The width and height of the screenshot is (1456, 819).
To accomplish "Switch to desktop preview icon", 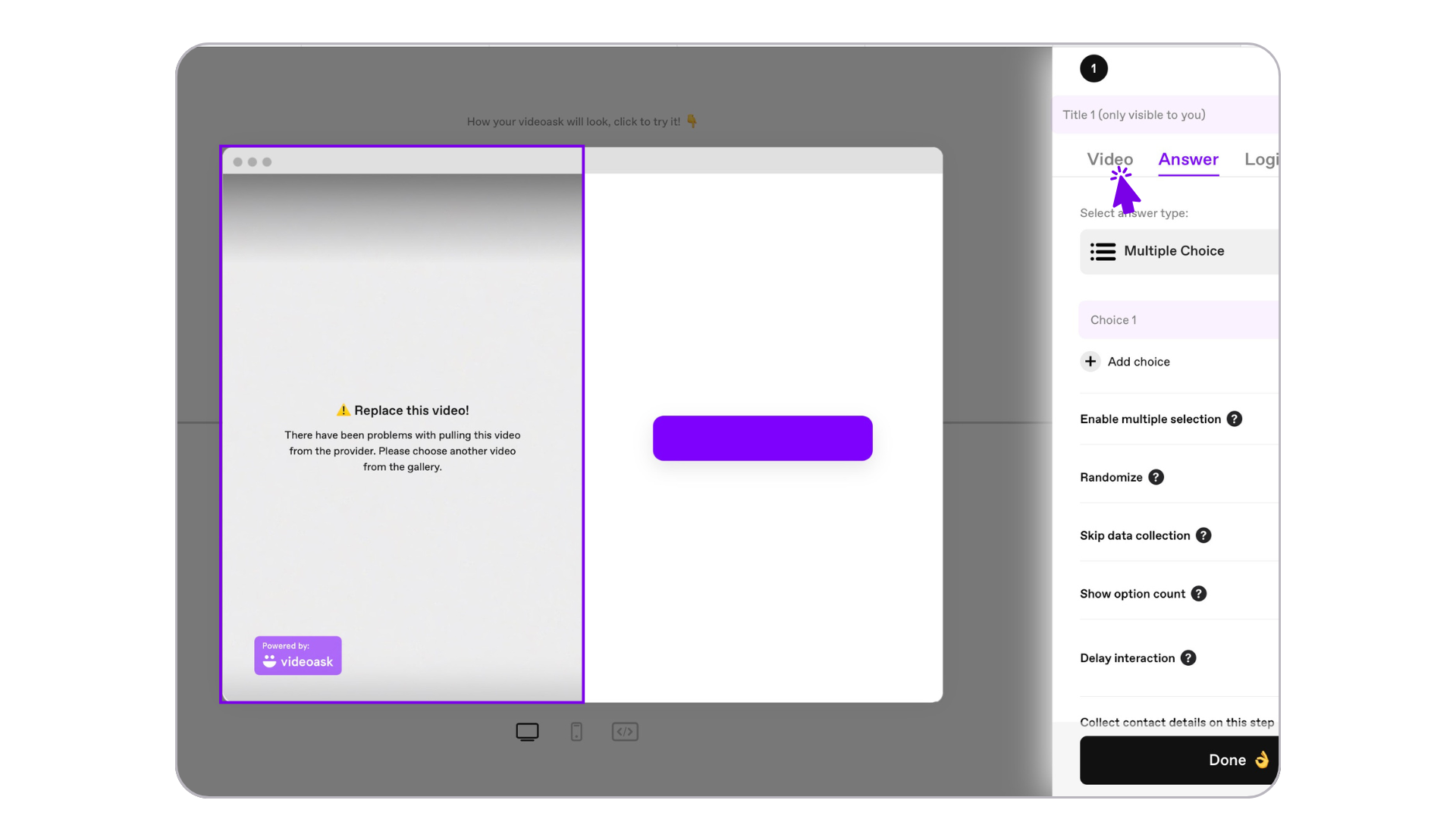I will click(x=527, y=732).
